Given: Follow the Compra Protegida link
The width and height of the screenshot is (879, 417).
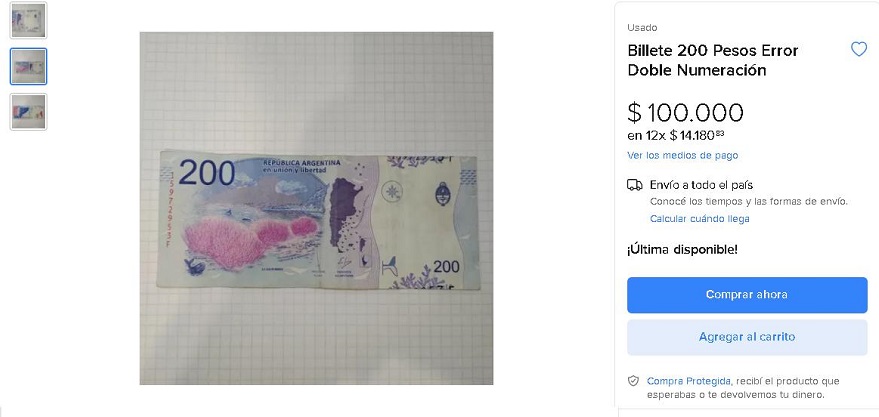Looking at the screenshot, I should [688, 381].
